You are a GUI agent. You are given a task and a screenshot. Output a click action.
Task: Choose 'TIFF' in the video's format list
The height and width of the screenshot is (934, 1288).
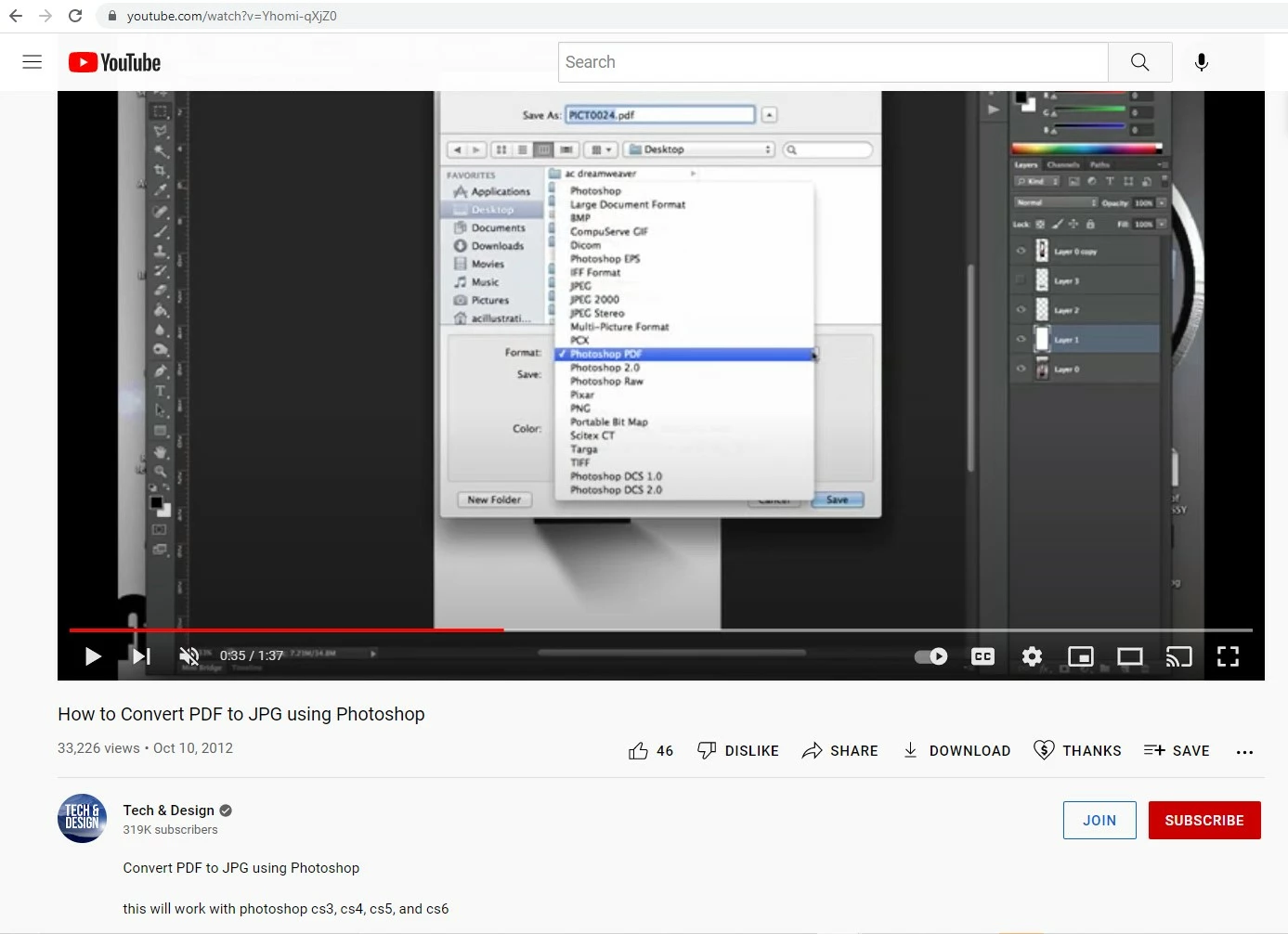pos(580,462)
